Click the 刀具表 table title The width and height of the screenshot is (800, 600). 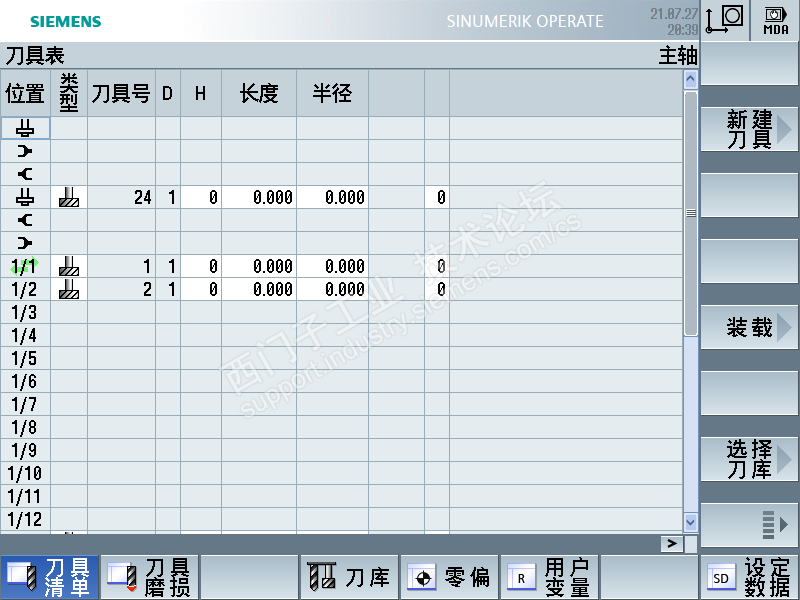[35, 55]
